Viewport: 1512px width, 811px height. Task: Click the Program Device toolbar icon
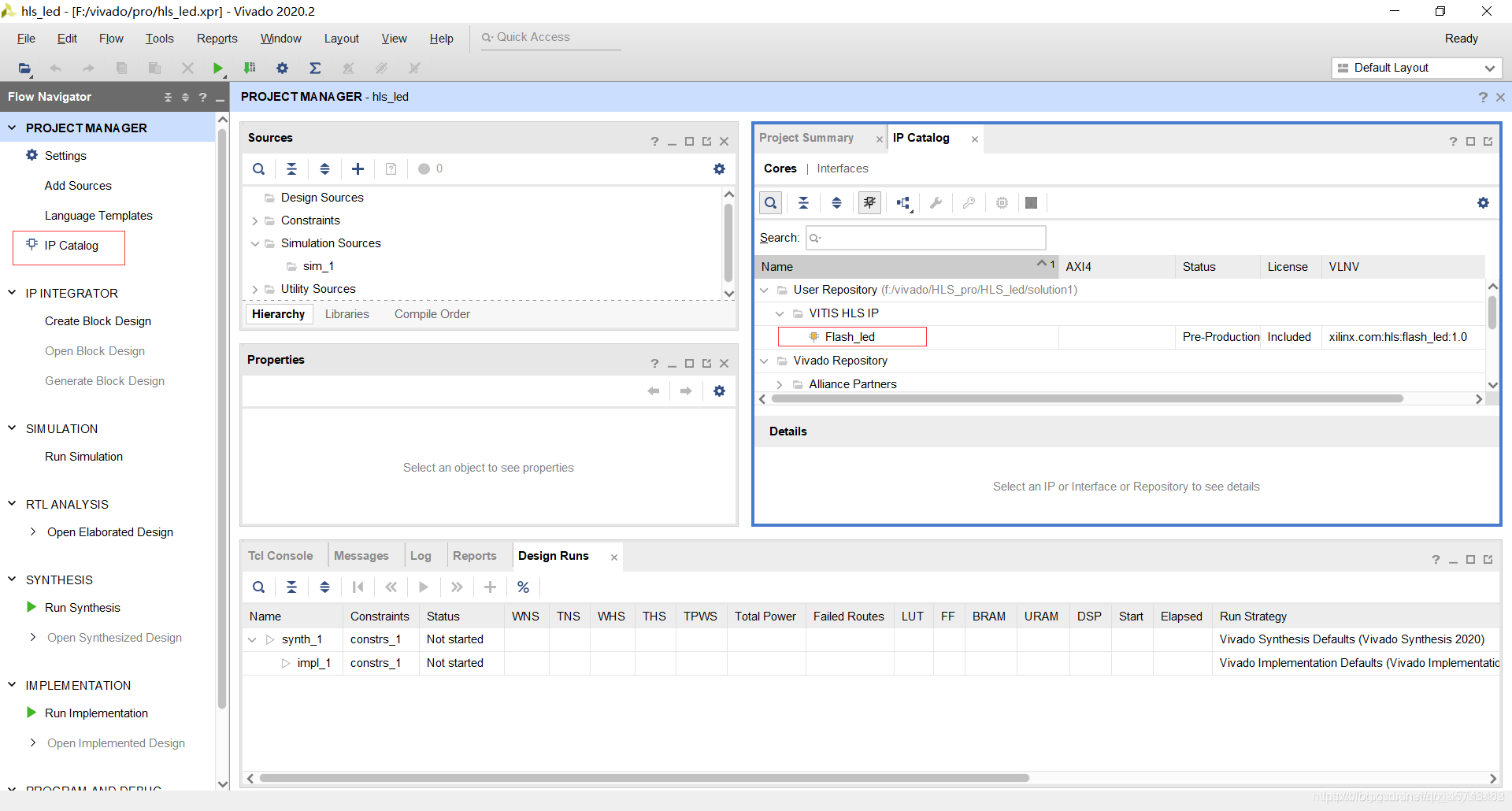pyautogui.click(x=250, y=69)
